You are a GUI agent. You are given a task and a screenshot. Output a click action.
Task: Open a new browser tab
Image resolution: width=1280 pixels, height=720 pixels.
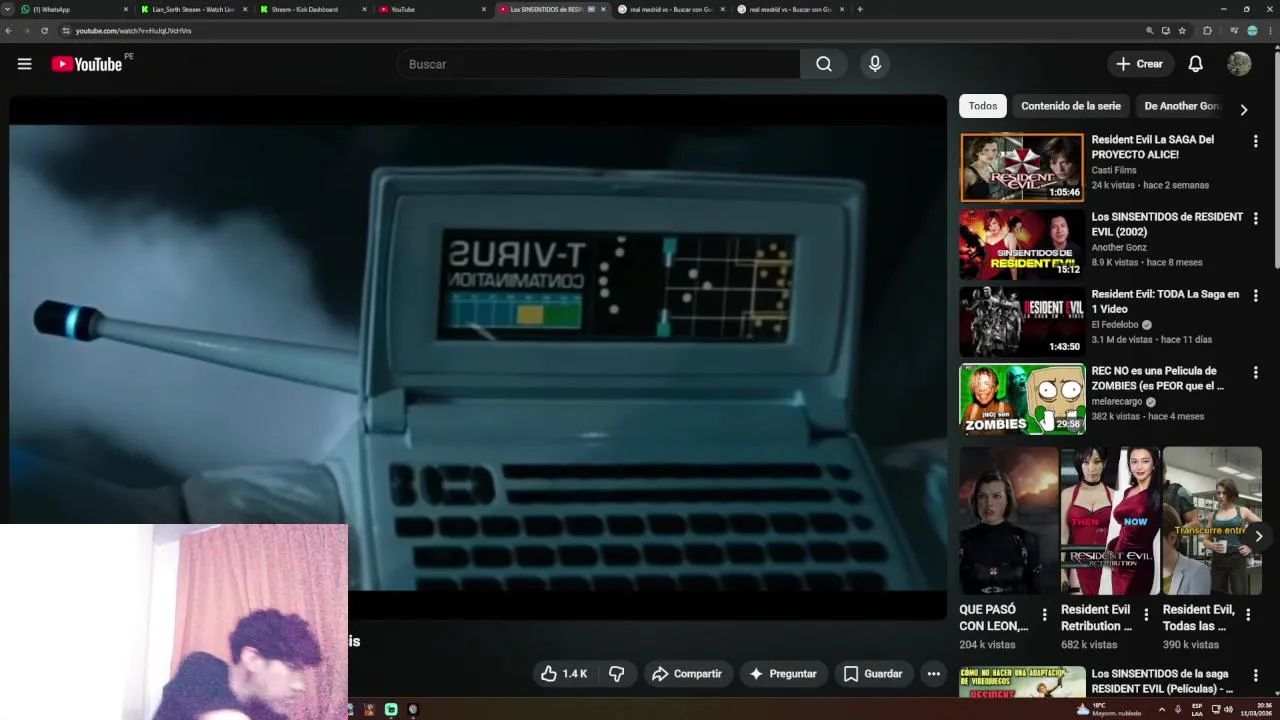click(860, 9)
